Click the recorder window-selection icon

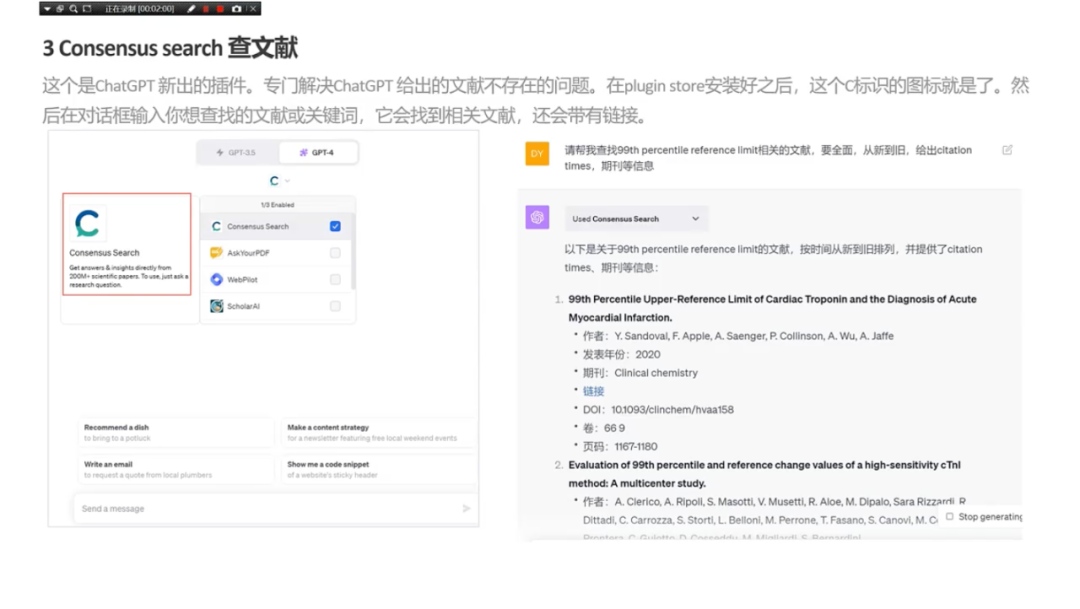click(60, 9)
